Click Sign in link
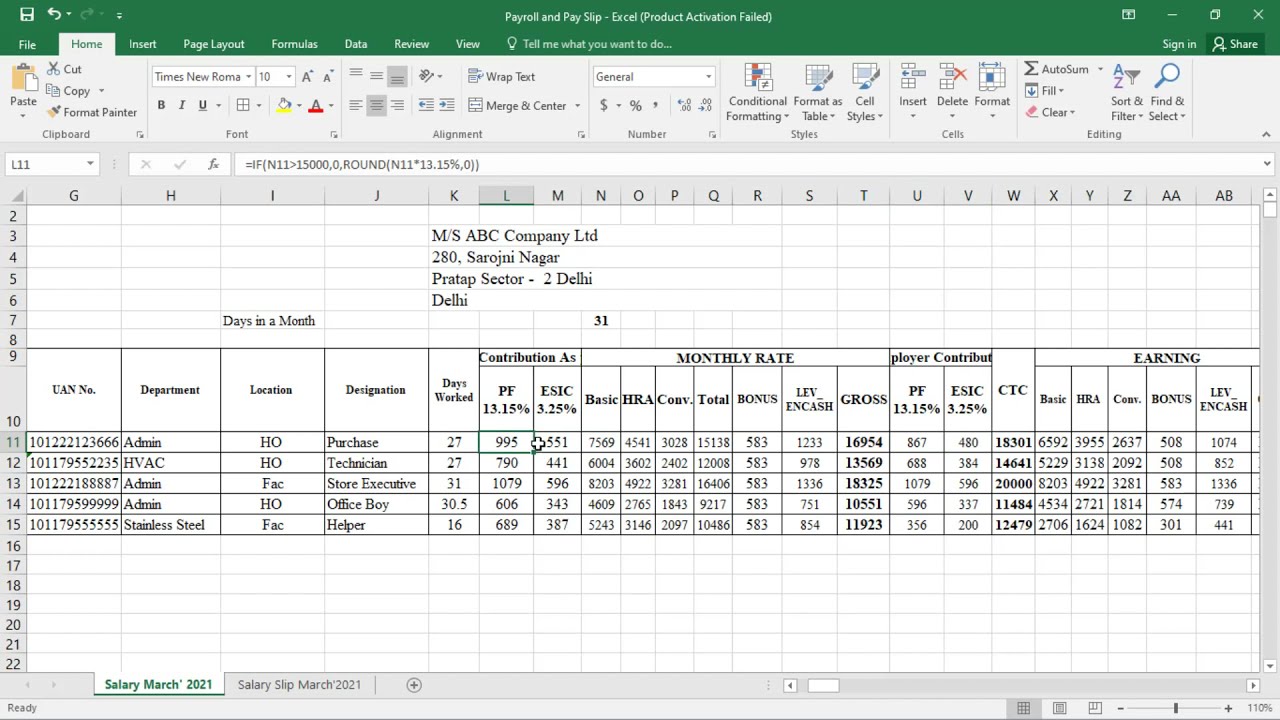 tap(1179, 44)
